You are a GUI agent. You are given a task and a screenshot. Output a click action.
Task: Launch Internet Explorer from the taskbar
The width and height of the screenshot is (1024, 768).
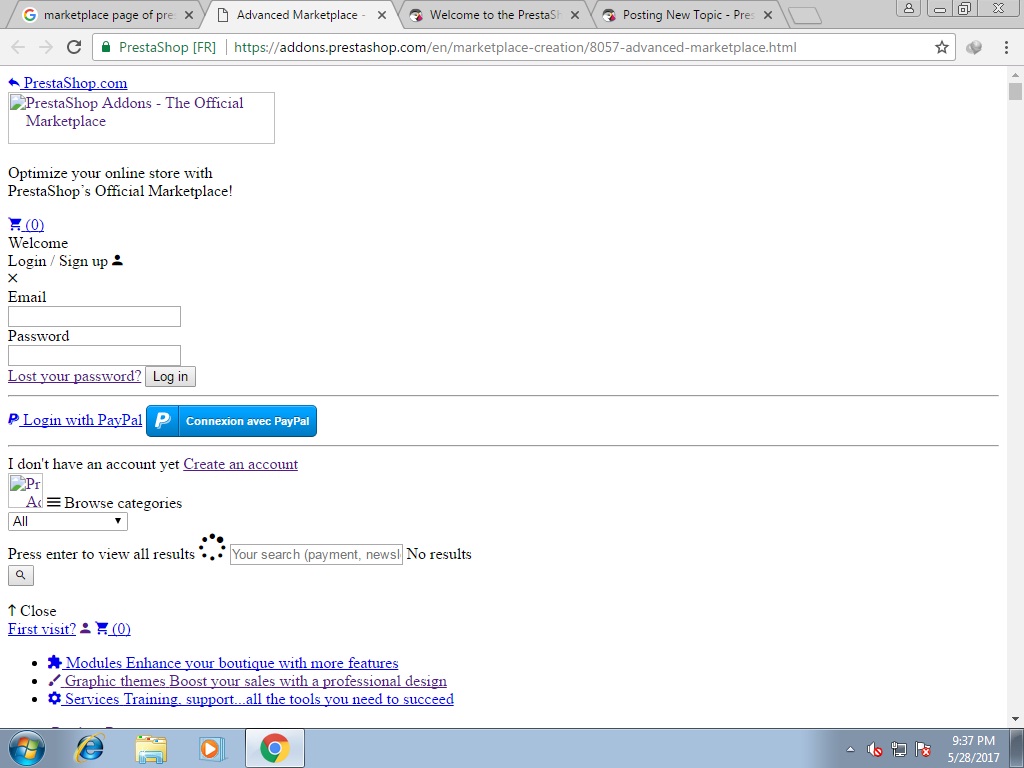[89, 748]
